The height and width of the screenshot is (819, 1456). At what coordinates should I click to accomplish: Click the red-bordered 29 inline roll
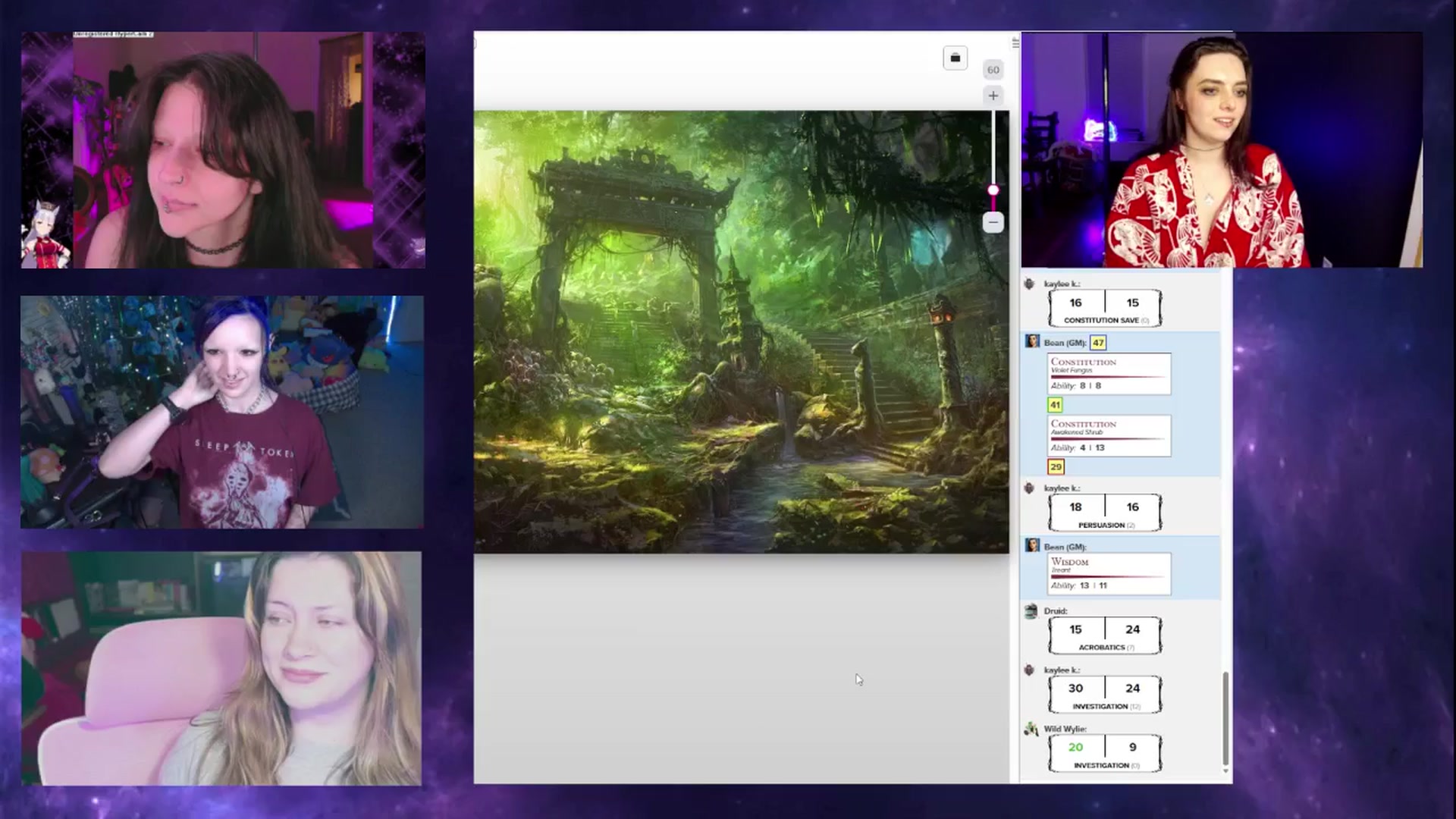click(x=1056, y=467)
